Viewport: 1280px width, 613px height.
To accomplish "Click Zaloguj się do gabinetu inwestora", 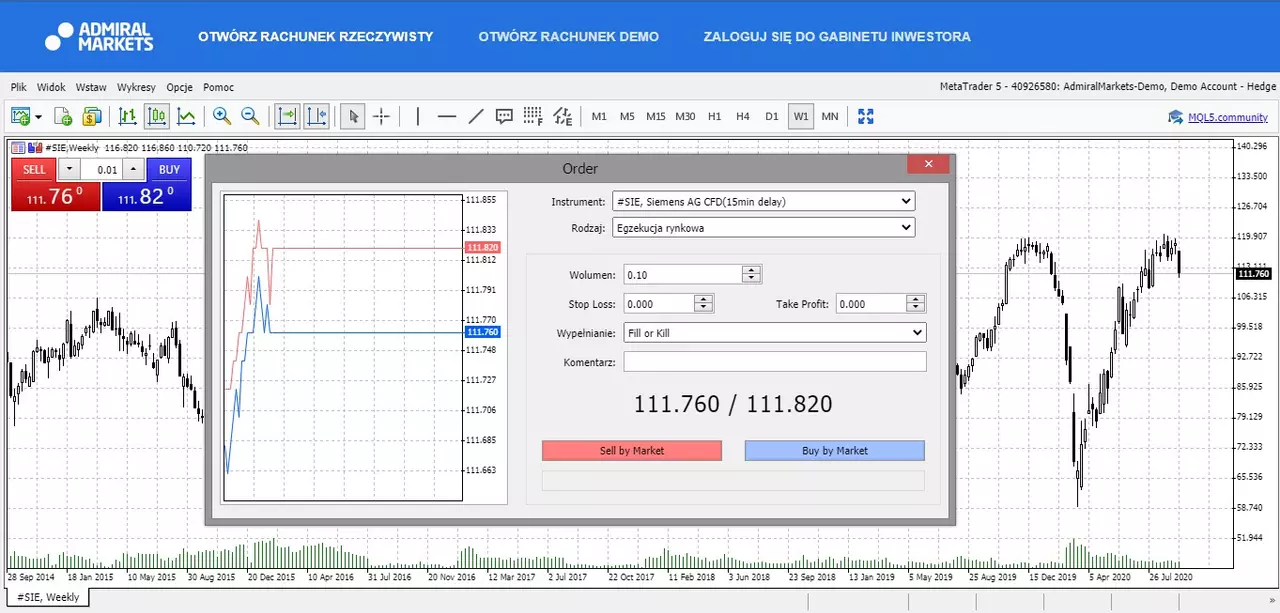I will coord(837,37).
